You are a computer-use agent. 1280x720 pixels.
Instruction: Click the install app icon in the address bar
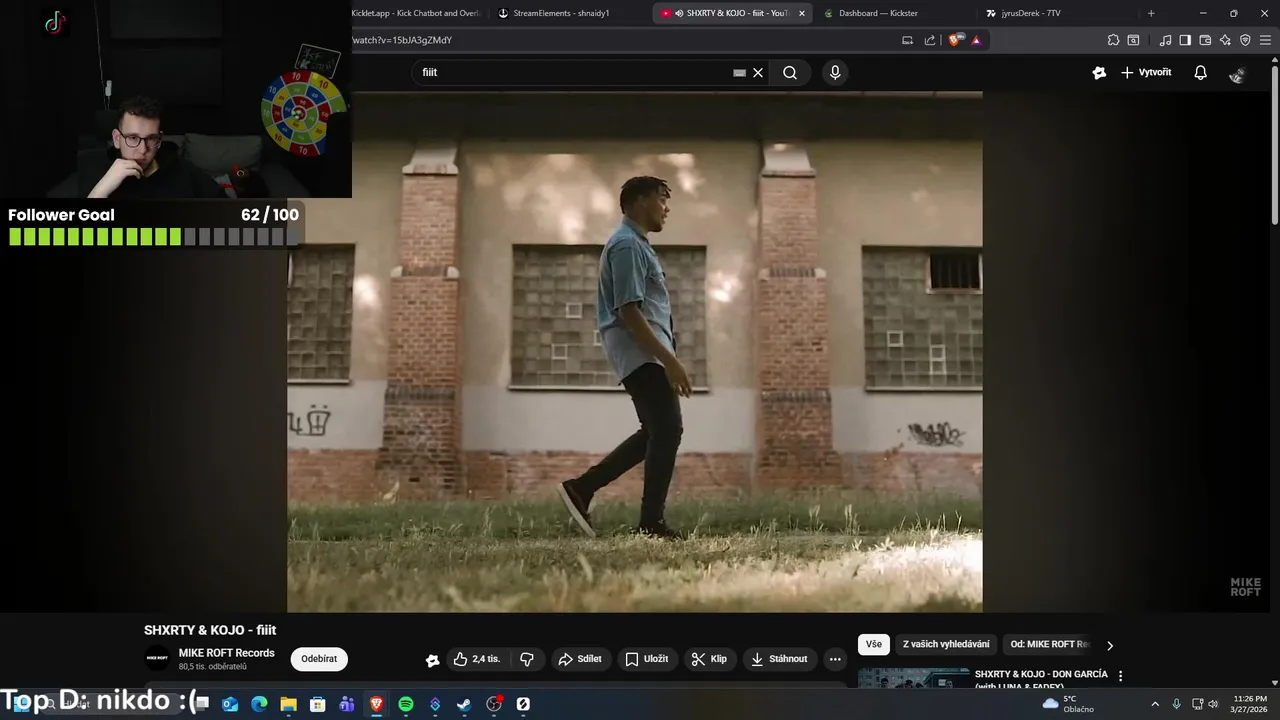907,40
